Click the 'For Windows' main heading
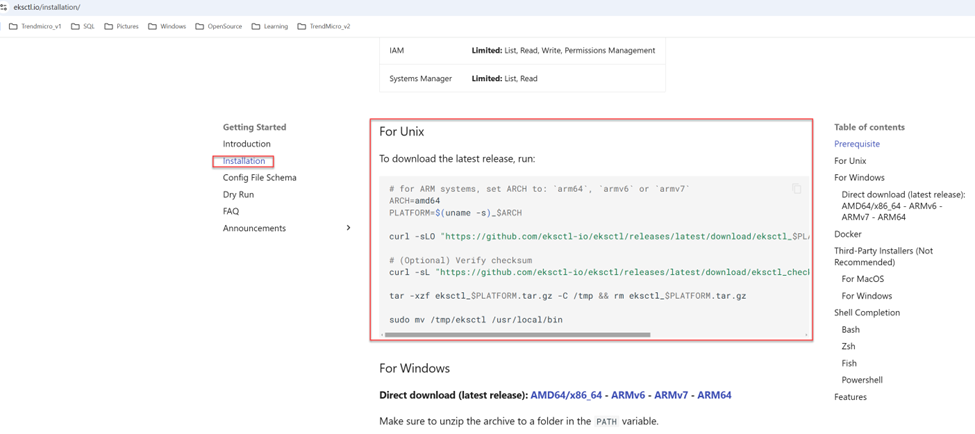Image resolution: width=975 pixels, height=434 pixels. 414,368
